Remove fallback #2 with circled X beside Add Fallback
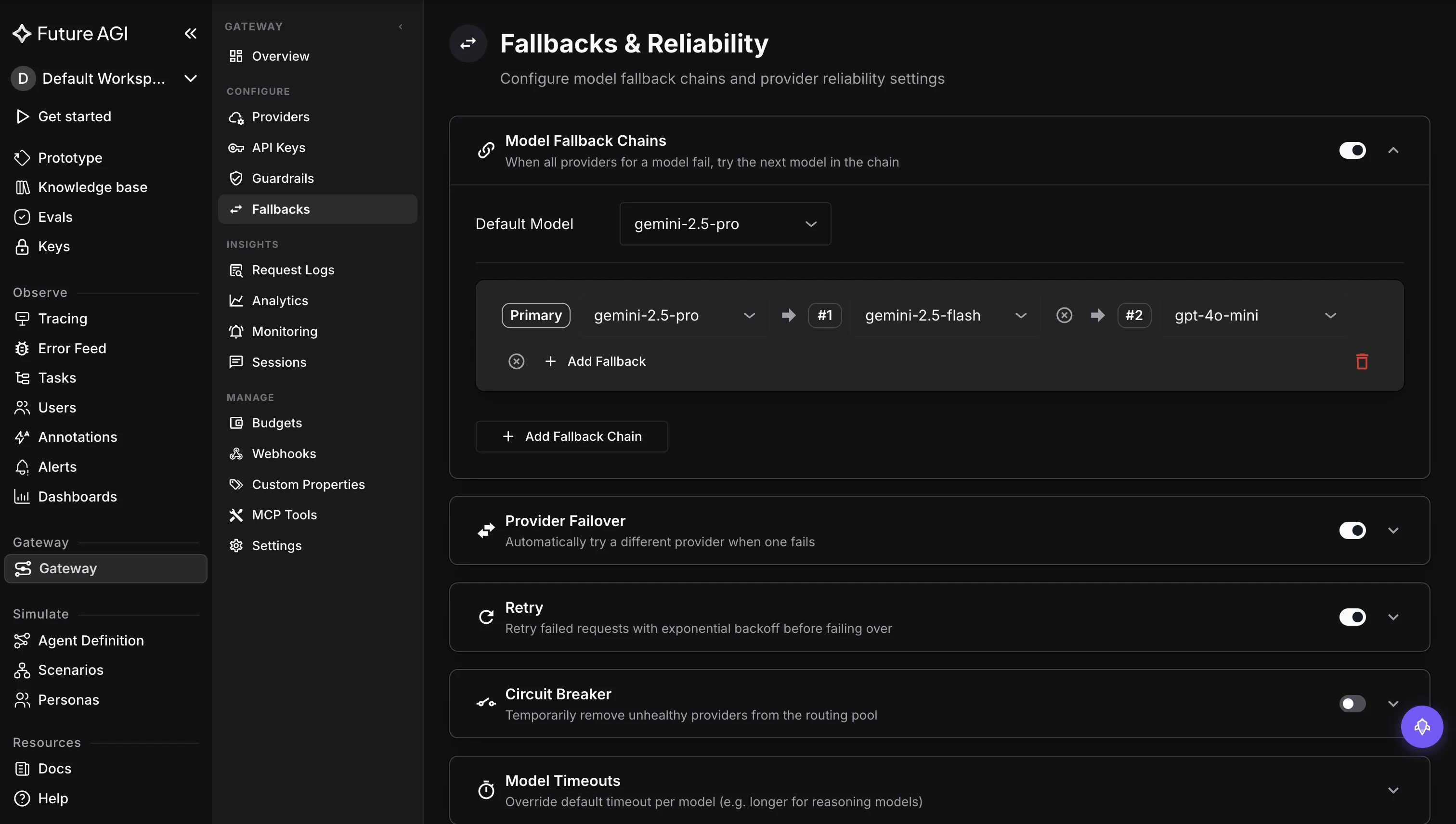Image resolution: width=1456 pixels, height=824 pixels. pos(516,361)
